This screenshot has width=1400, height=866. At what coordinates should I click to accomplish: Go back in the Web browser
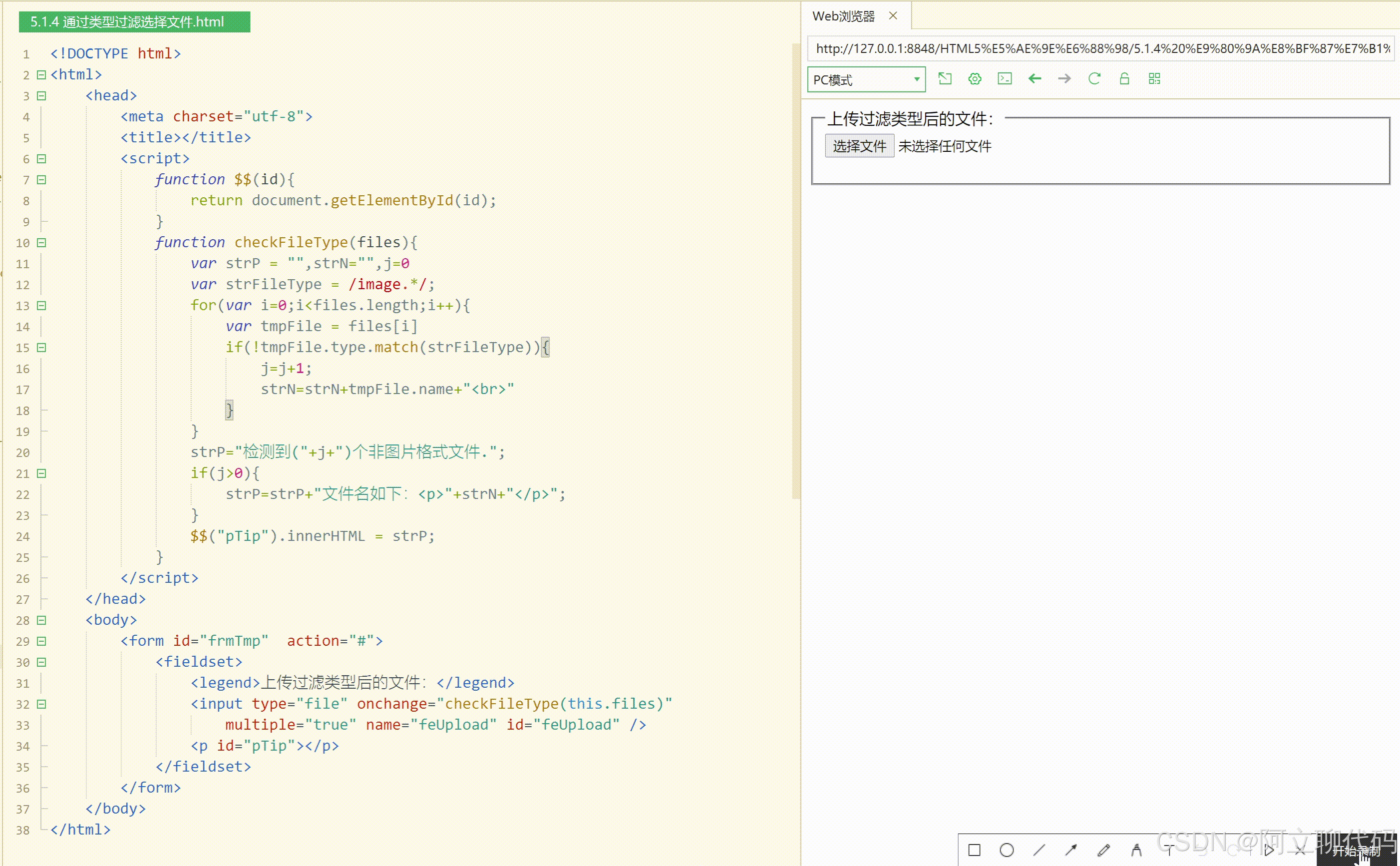(1034, 78)
